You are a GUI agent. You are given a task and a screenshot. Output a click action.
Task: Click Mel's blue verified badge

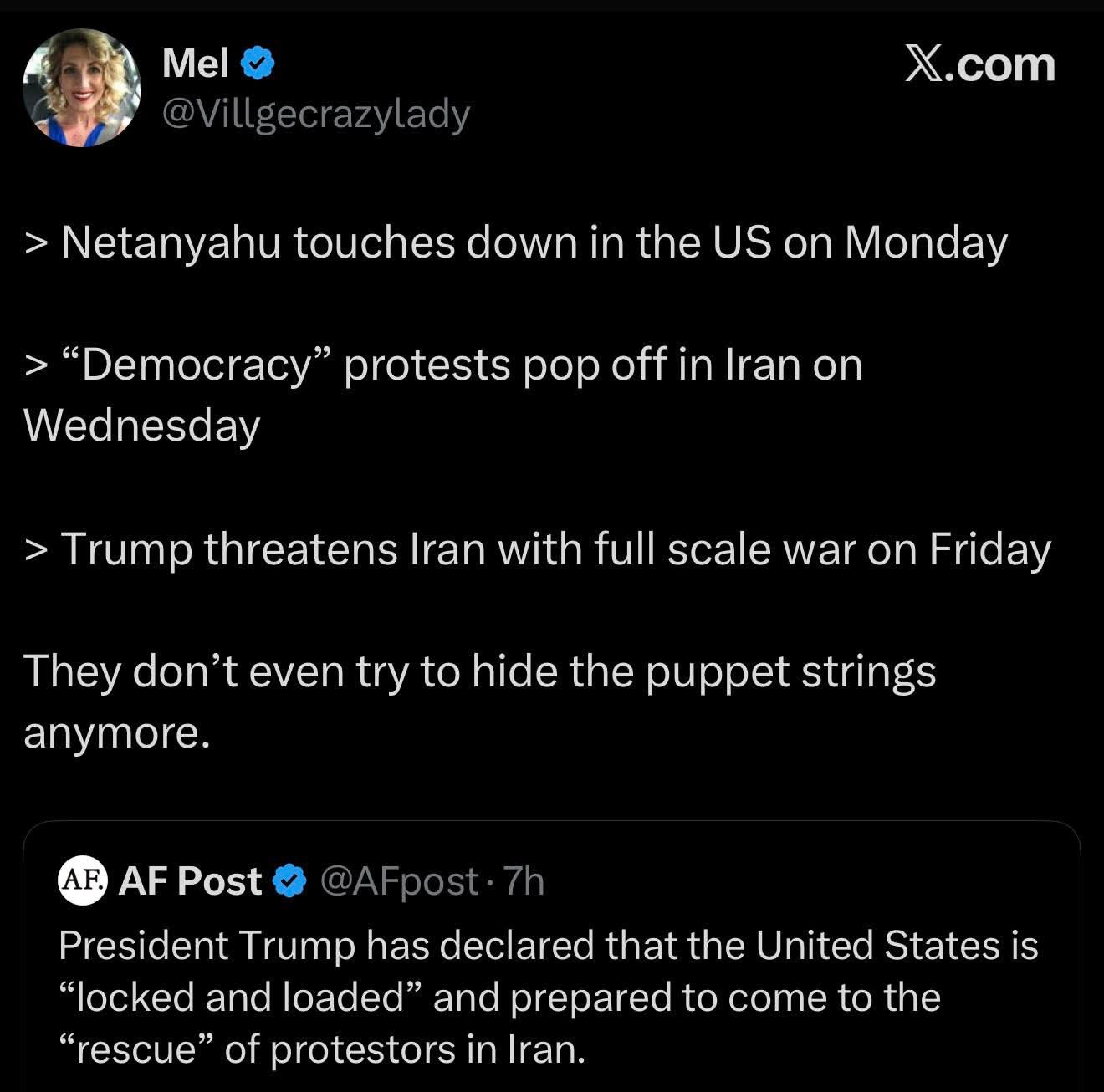tap(258, 64)
